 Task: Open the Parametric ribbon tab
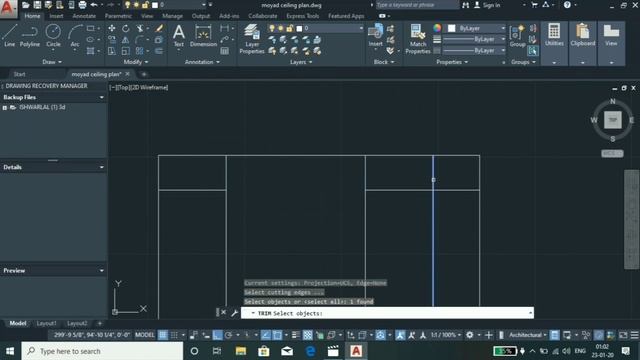click(x=118, y=16)
